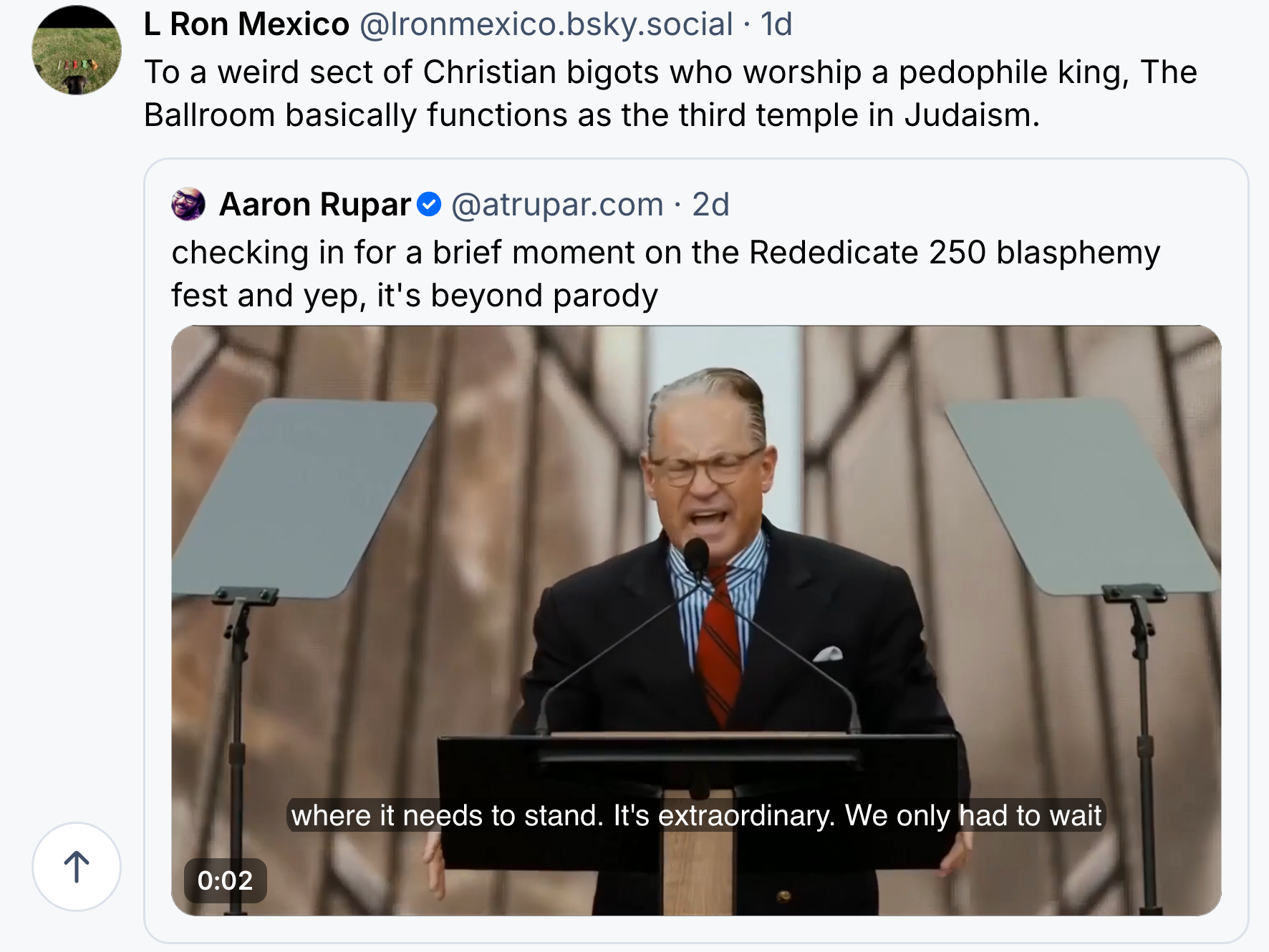Click the right teleprompter in the video
Image resolution: width=1269 pixels, height=952 pixels.
(x=1083, y=497)
